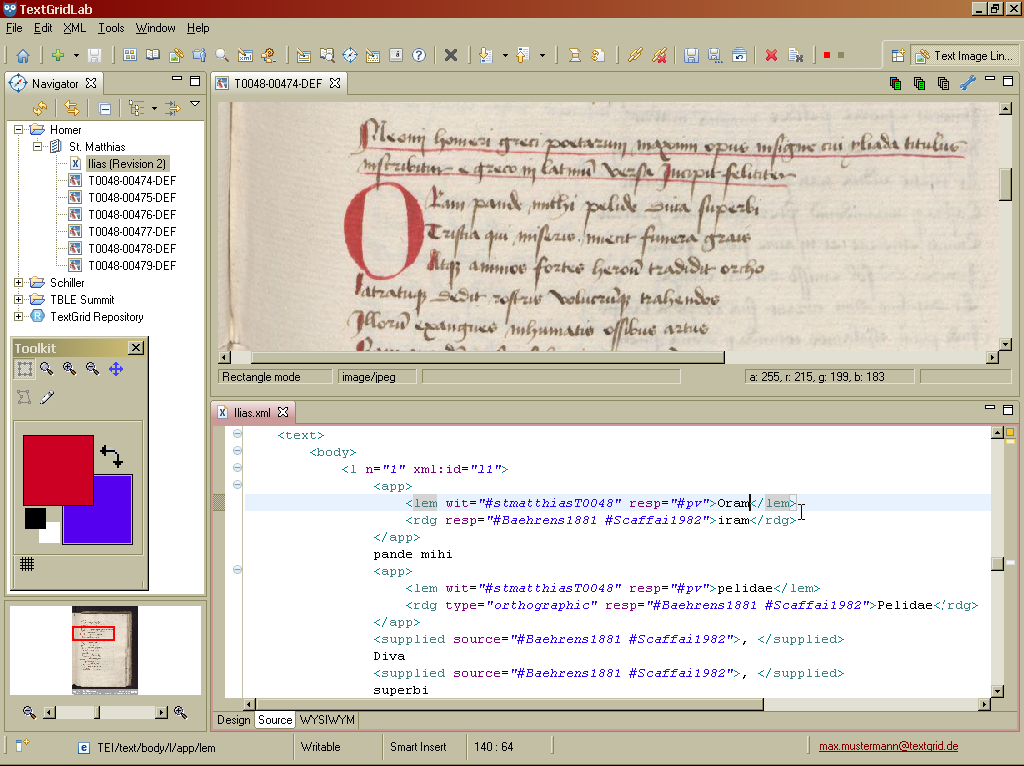Click the manuscript thumbnail preview
This screenshot has width=1024, height=766.
[x=105, y=650]
